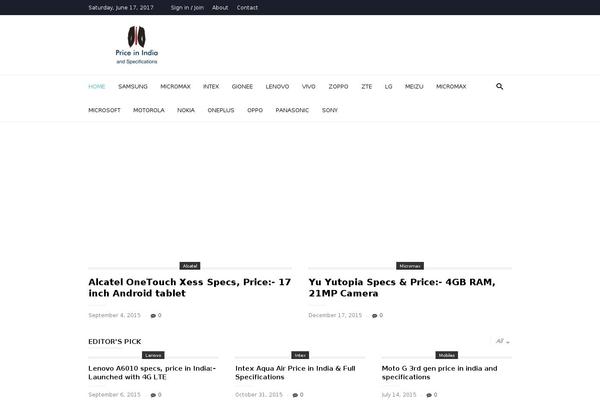600x400 pixels.
Task: Open the ZTE menu item
Action: click(367, 87)
